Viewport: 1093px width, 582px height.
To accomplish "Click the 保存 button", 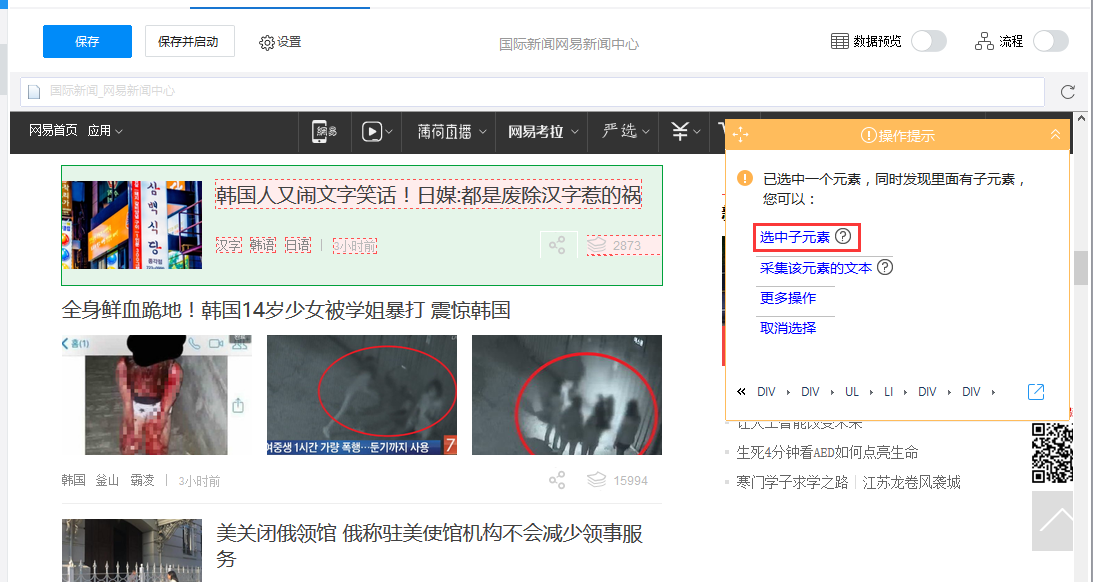I will [87, 42].
